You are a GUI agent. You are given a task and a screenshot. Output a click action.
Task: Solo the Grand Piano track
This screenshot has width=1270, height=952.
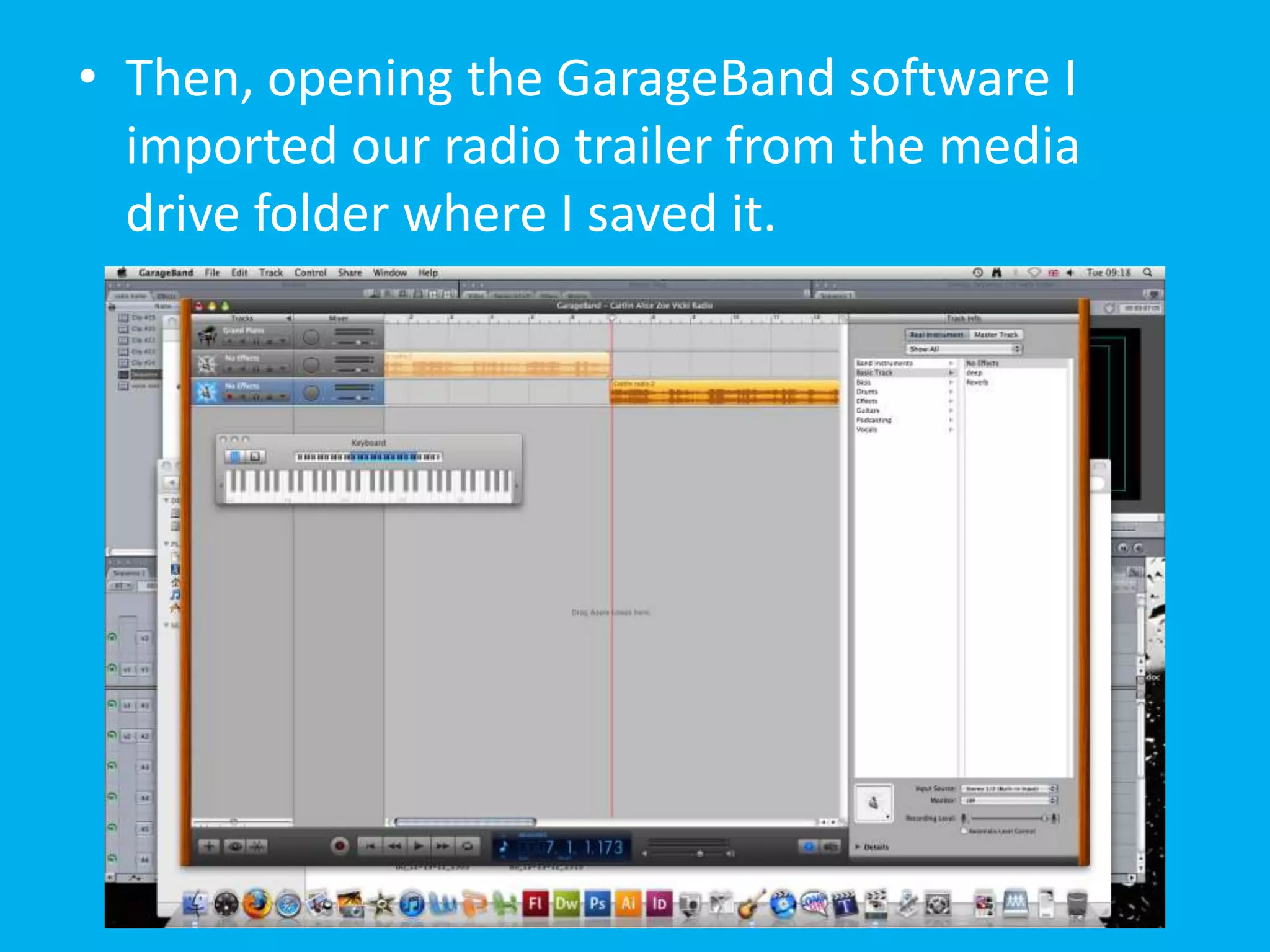(255, 342)
